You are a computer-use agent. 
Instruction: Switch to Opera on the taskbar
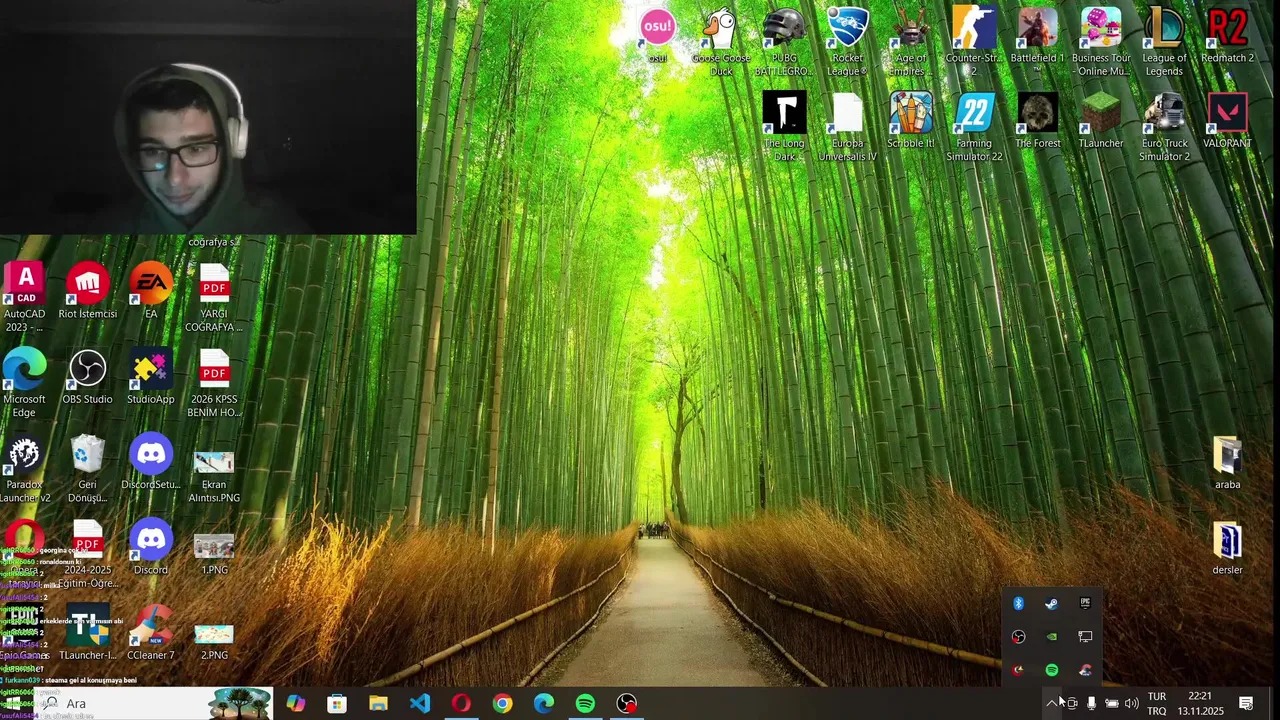point(461,704)
